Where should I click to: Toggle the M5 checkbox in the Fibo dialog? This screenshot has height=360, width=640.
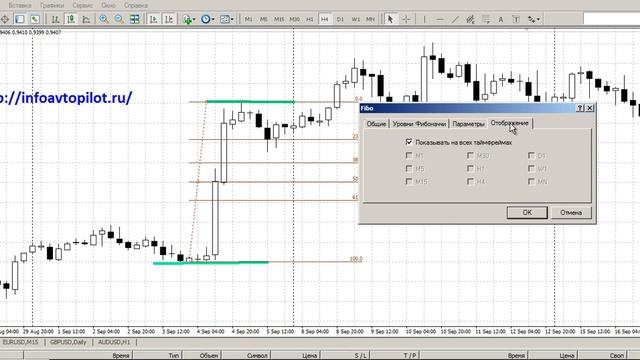tap(409, 169)
